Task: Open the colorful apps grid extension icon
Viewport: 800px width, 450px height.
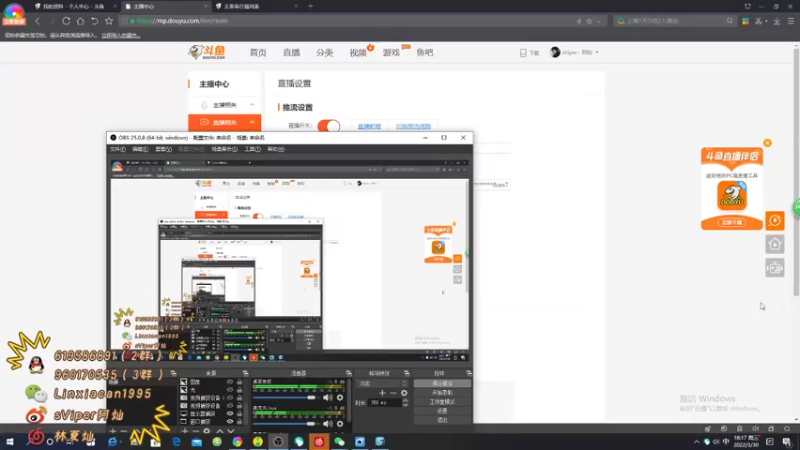Action: pos(745,21)
